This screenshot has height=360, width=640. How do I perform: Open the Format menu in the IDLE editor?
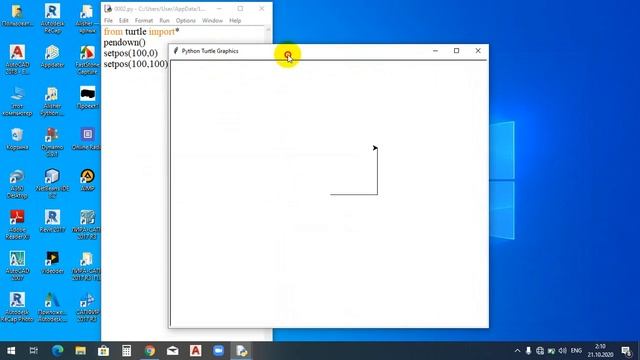coord(144,20)
